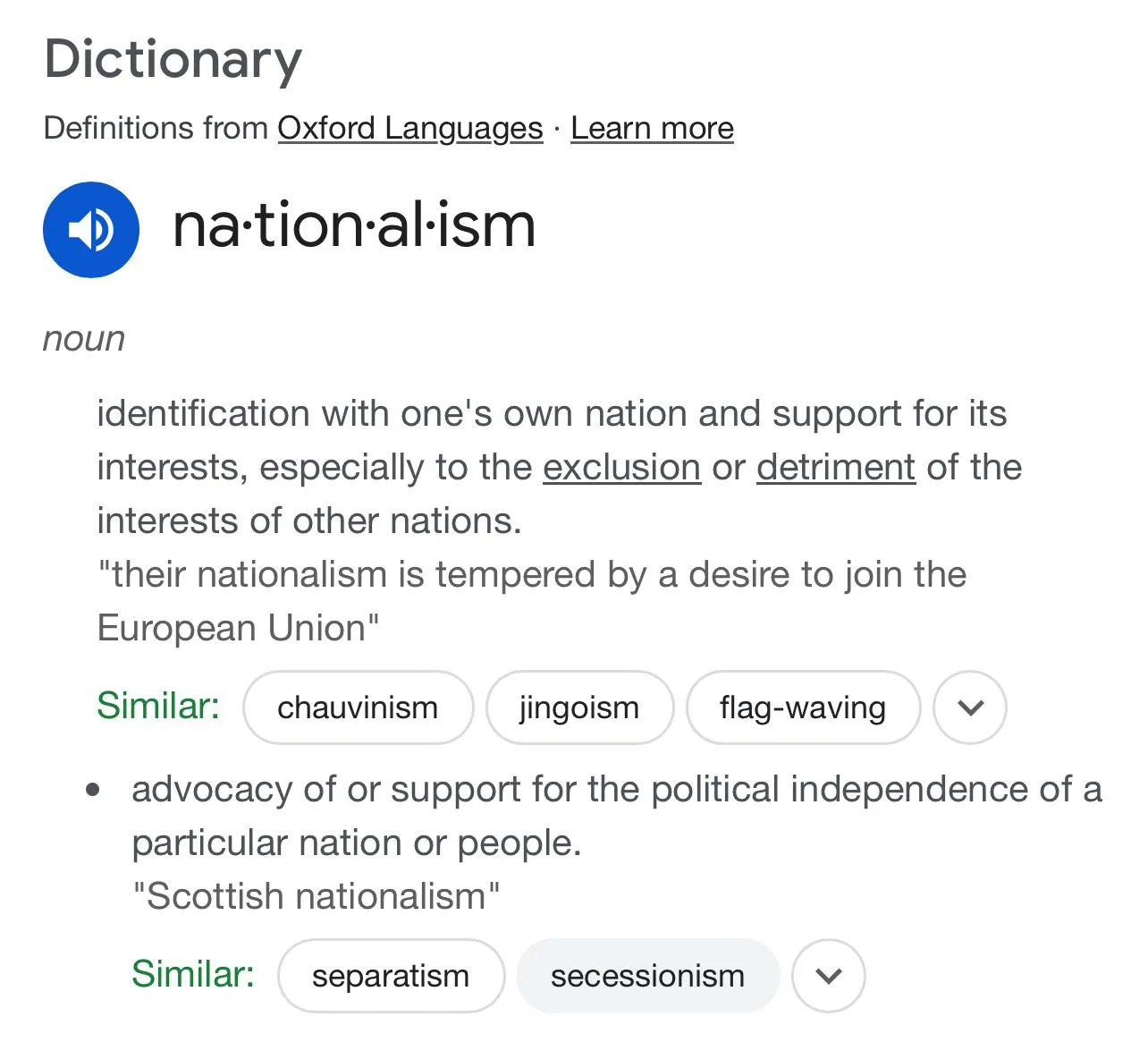The height and width of the screenshot is (1042, 1148).
Task: Play the nationalism pronunciation audio
Action: [x=91, y=230]
